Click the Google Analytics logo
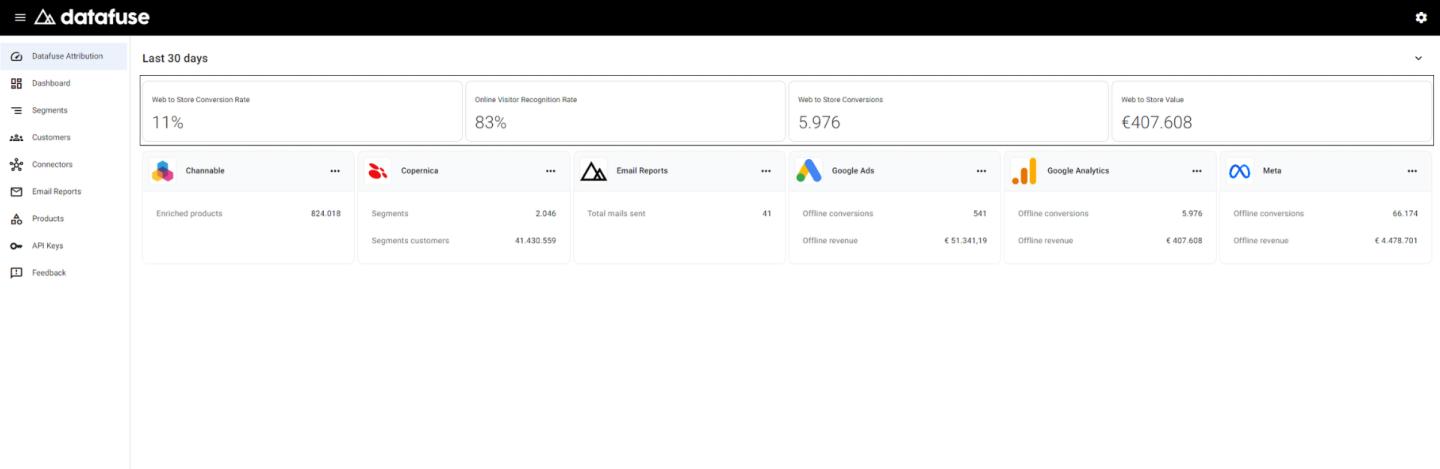 pos(1024,171)
